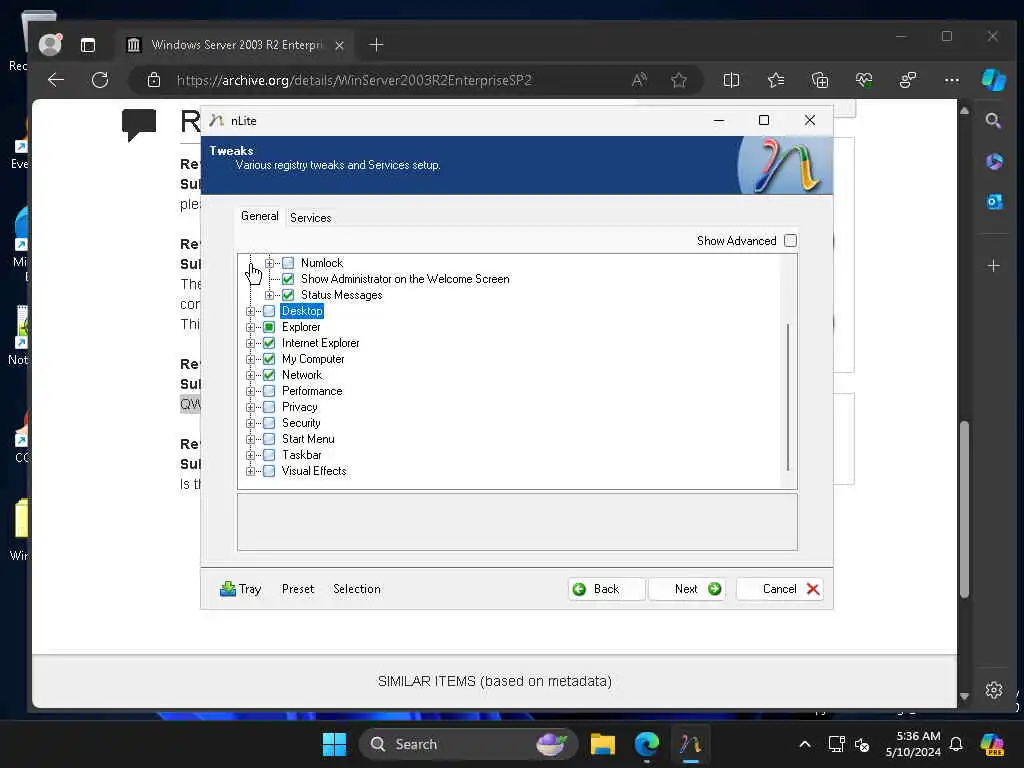Expand the Desktop tree node
1024x768 pixels.
click(250, 311)
